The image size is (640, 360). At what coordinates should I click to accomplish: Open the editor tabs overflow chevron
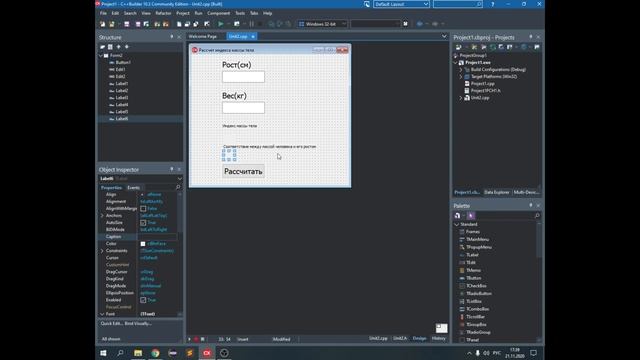tap(444, 36)
